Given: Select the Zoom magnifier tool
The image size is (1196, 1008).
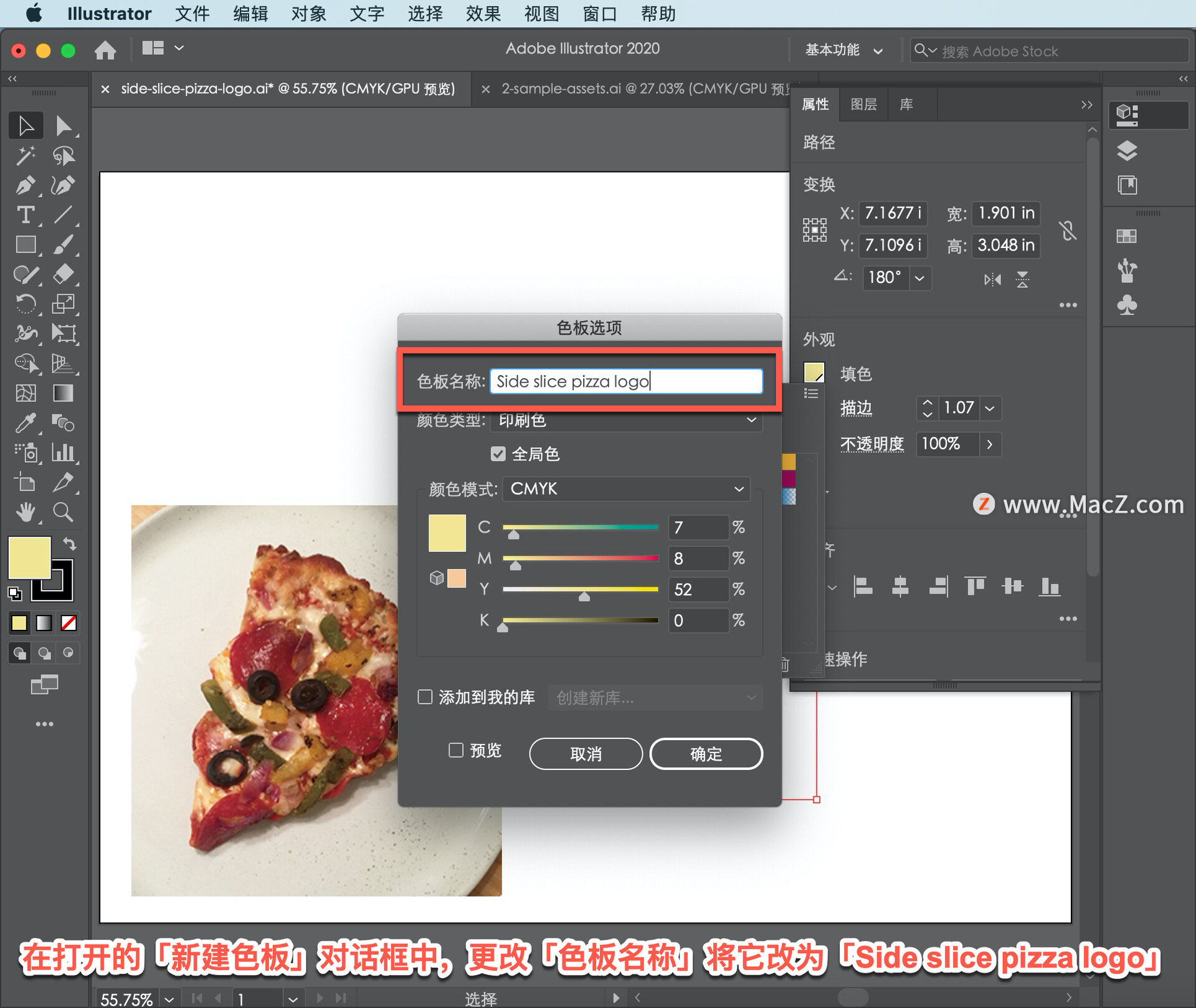Looking at the screenshot, I should point(63,512).
